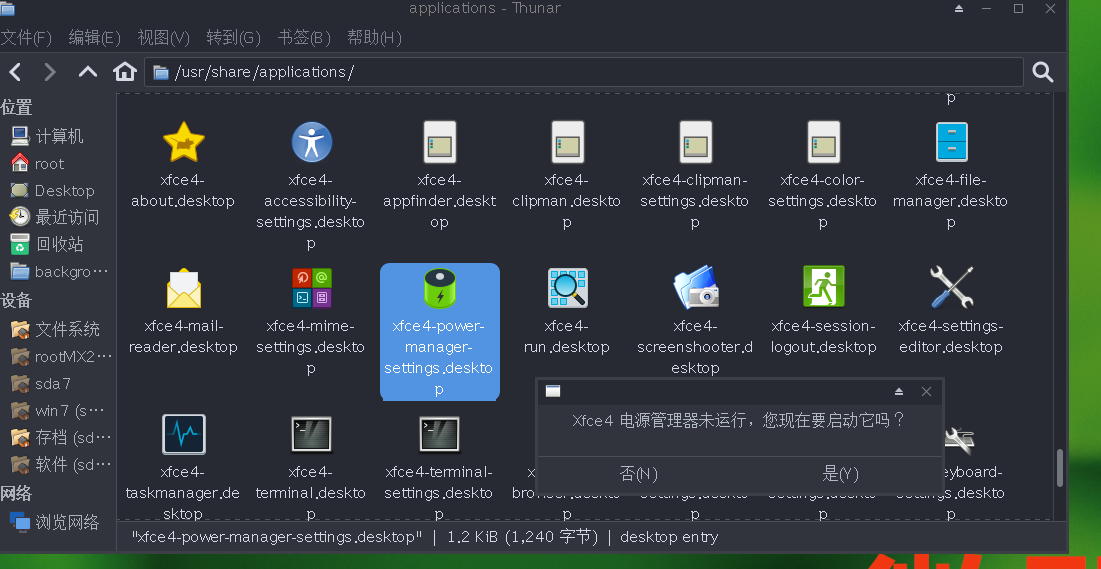The width and height of the screenshot is (1101, 569).
Task: Select the xfce4-terminal-settings.desktop icon
Action: tap(440, 434)
